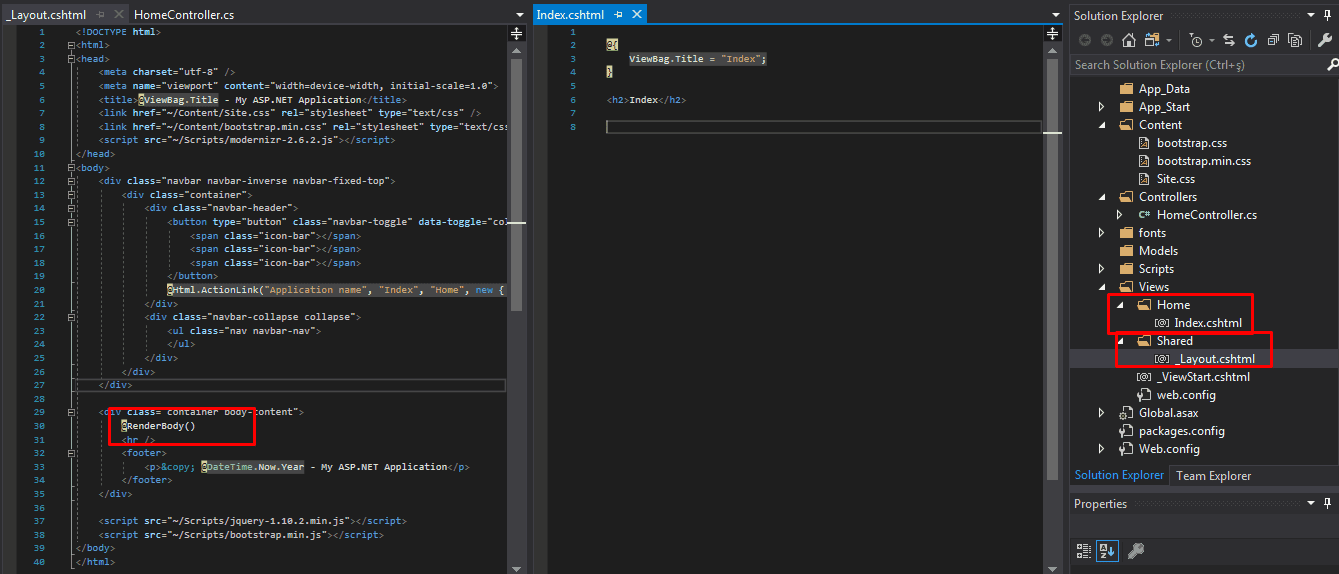Switch Solution Explorer views with folder icon
1339x574 pixels.
[1152, 40]
